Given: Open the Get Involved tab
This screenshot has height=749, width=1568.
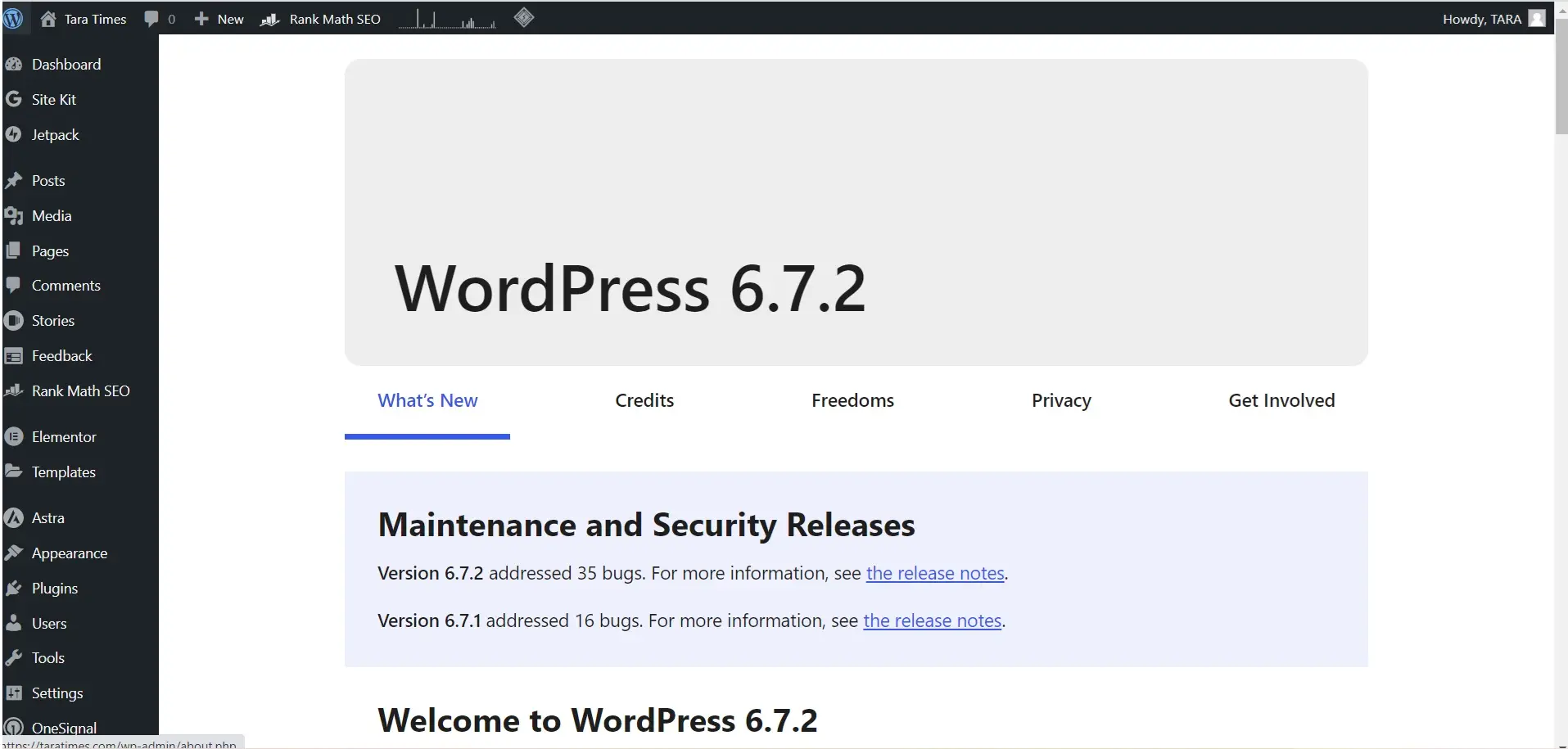Looking at the screenshot, I should (x=1281, y=400).
